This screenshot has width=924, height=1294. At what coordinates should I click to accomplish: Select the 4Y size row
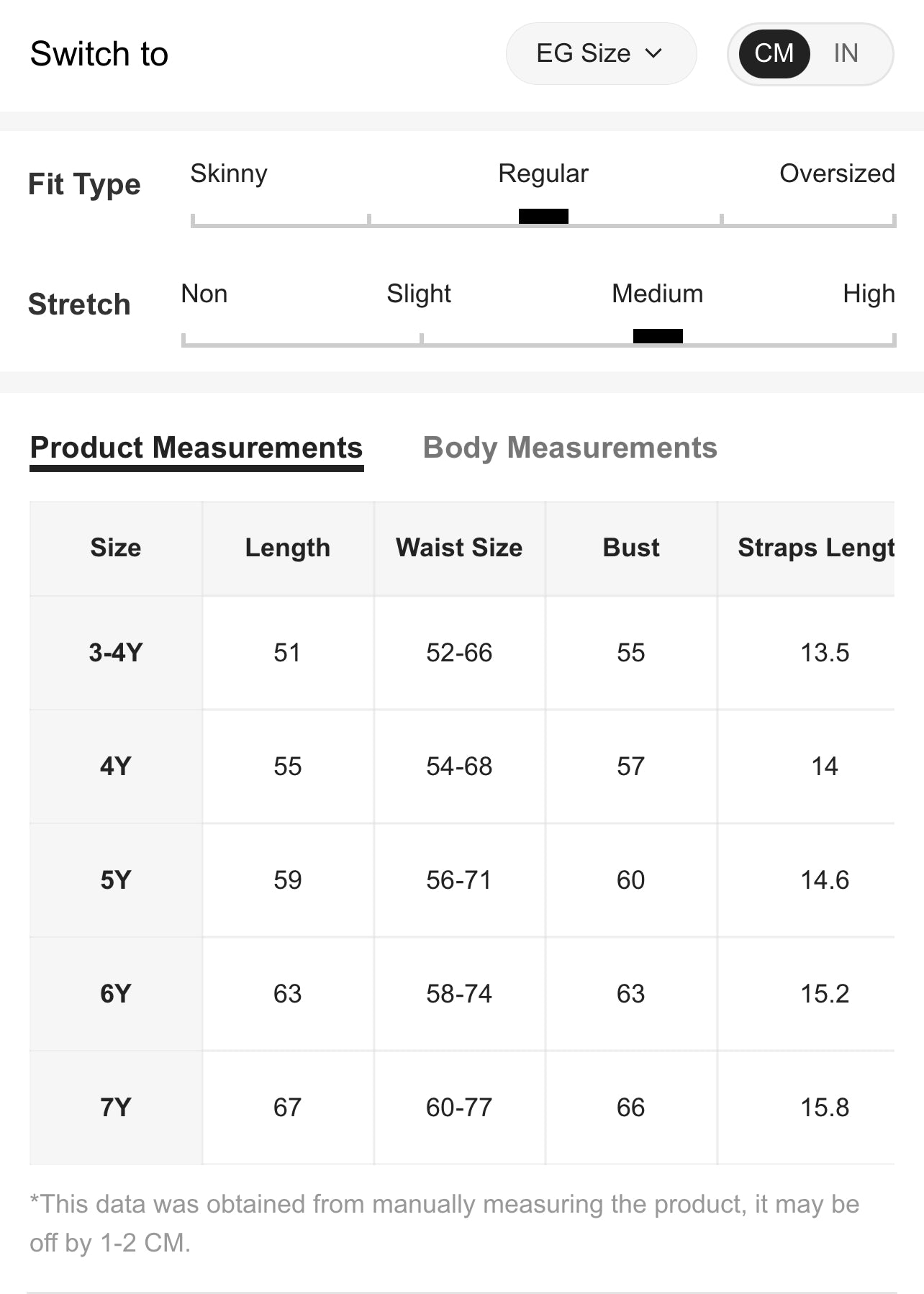[x=116, y=766]
